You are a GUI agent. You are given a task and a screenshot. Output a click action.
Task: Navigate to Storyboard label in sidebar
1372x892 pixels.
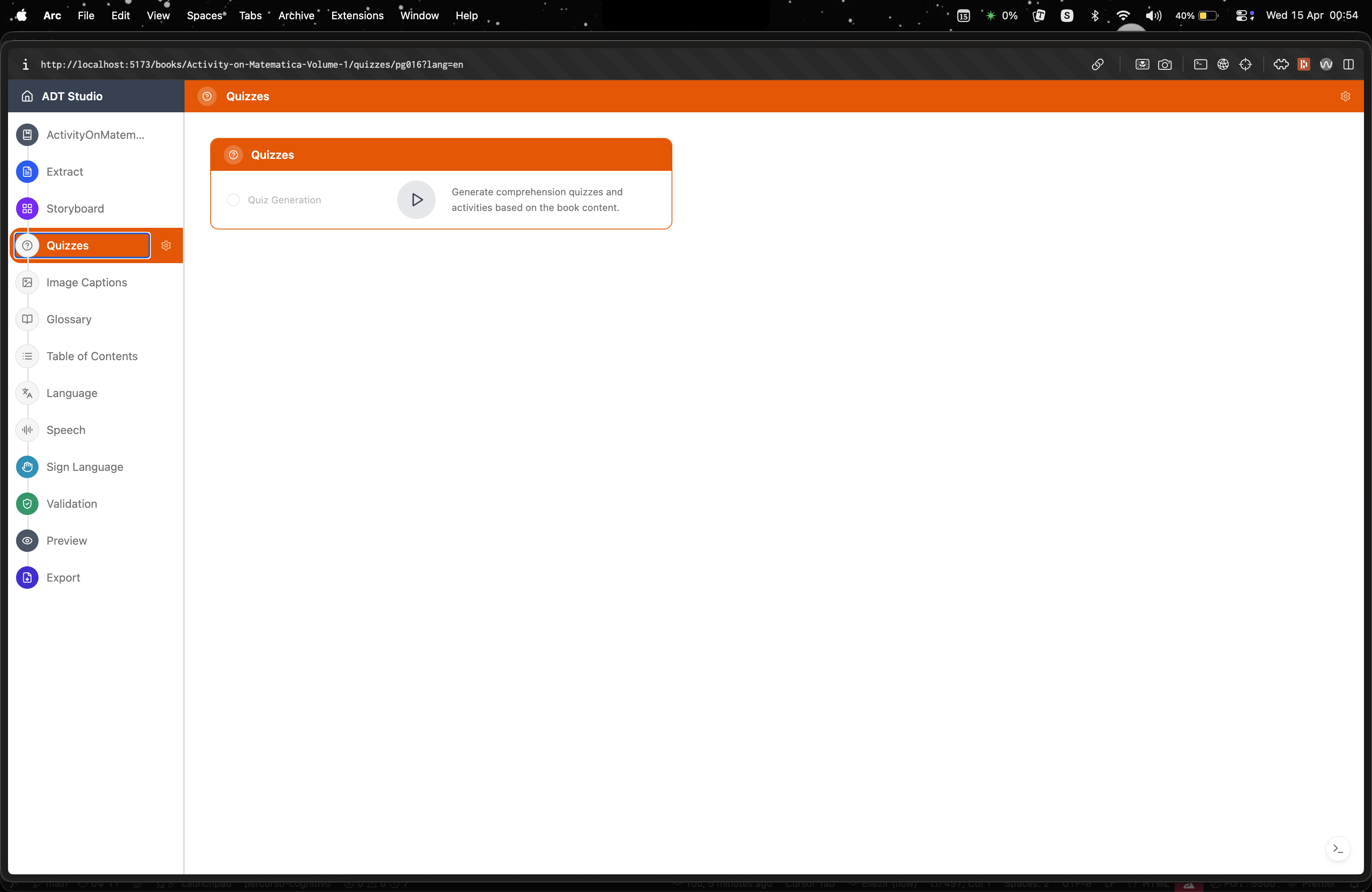(75, 209)
